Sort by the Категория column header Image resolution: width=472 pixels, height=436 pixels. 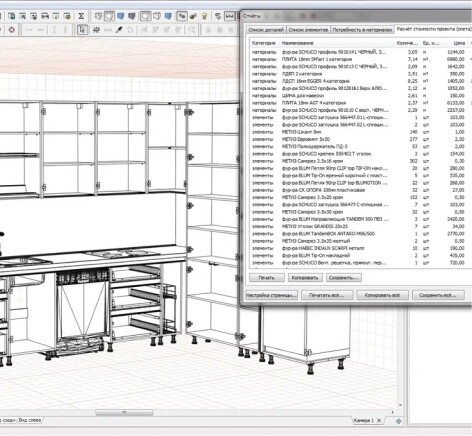[x=264, y=43]
